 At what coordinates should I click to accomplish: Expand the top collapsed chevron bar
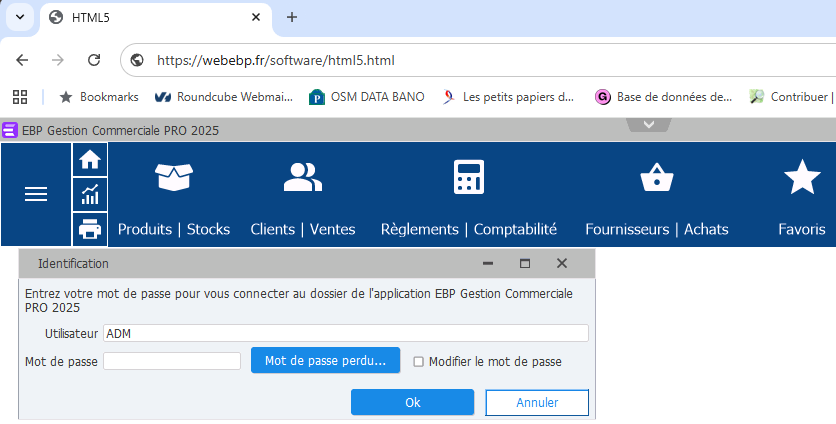[x=649, y=125]
